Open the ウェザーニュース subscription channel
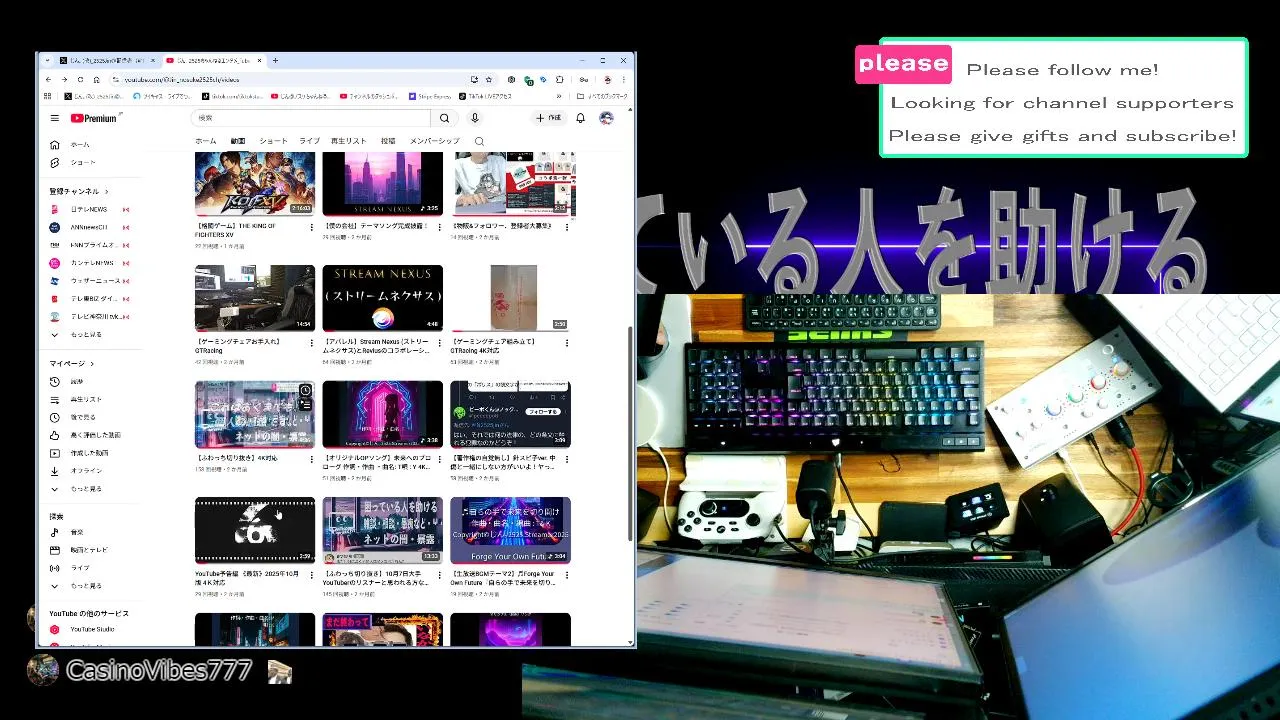The height and width of the screenshot is (720, 1280). pyautogui.click(x=90, y=281)
